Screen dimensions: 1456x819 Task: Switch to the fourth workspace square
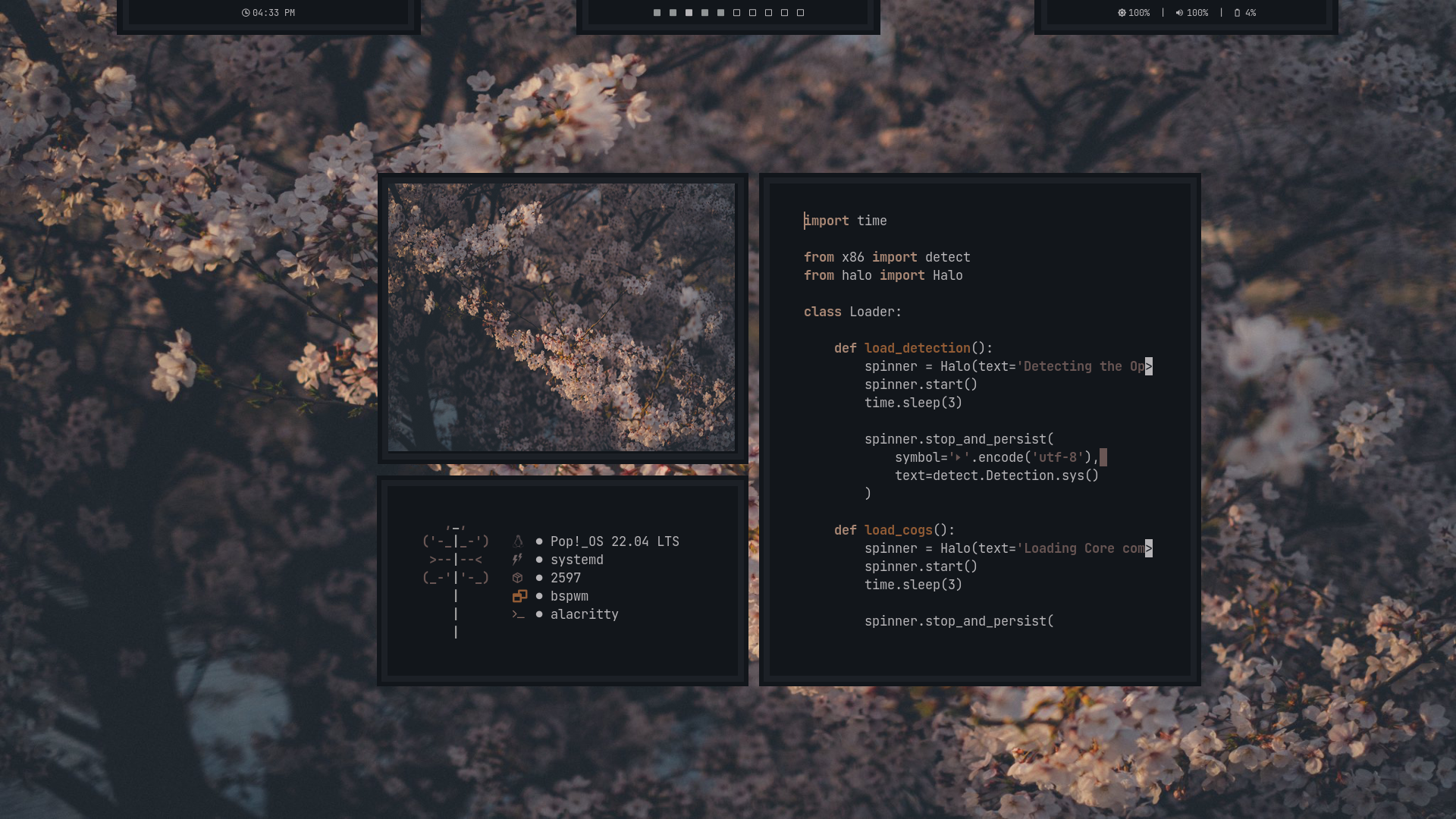(704, 13)
